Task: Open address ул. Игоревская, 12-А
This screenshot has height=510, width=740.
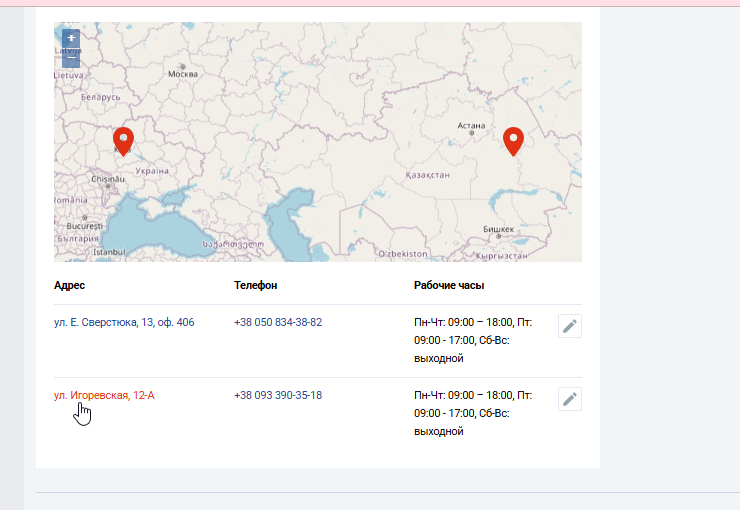Action: click(x=104, y=395)
